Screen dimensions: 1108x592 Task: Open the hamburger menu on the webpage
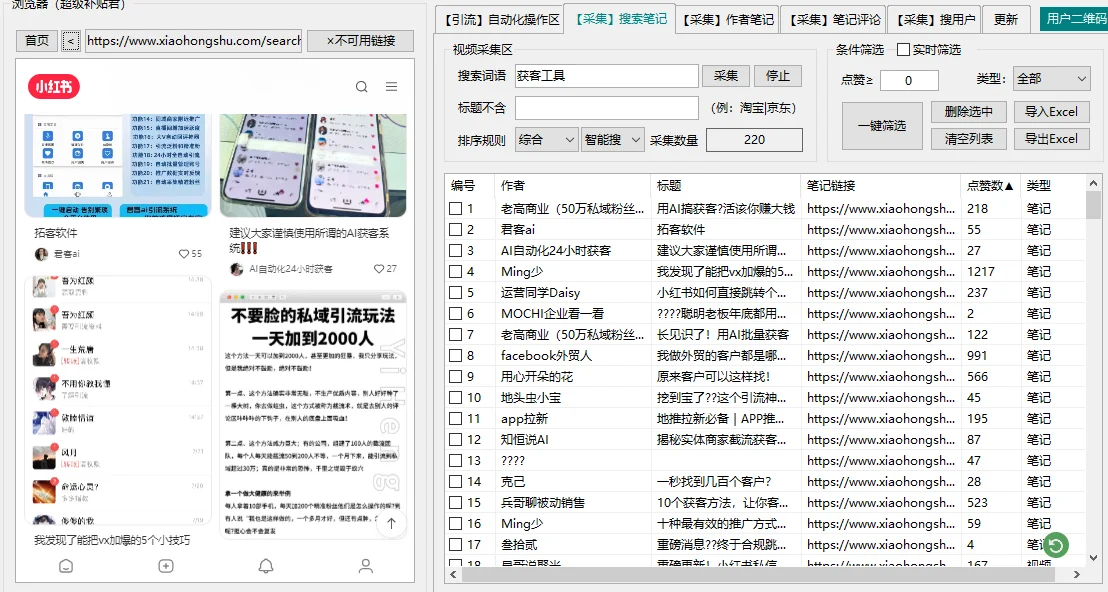point(391,86)
